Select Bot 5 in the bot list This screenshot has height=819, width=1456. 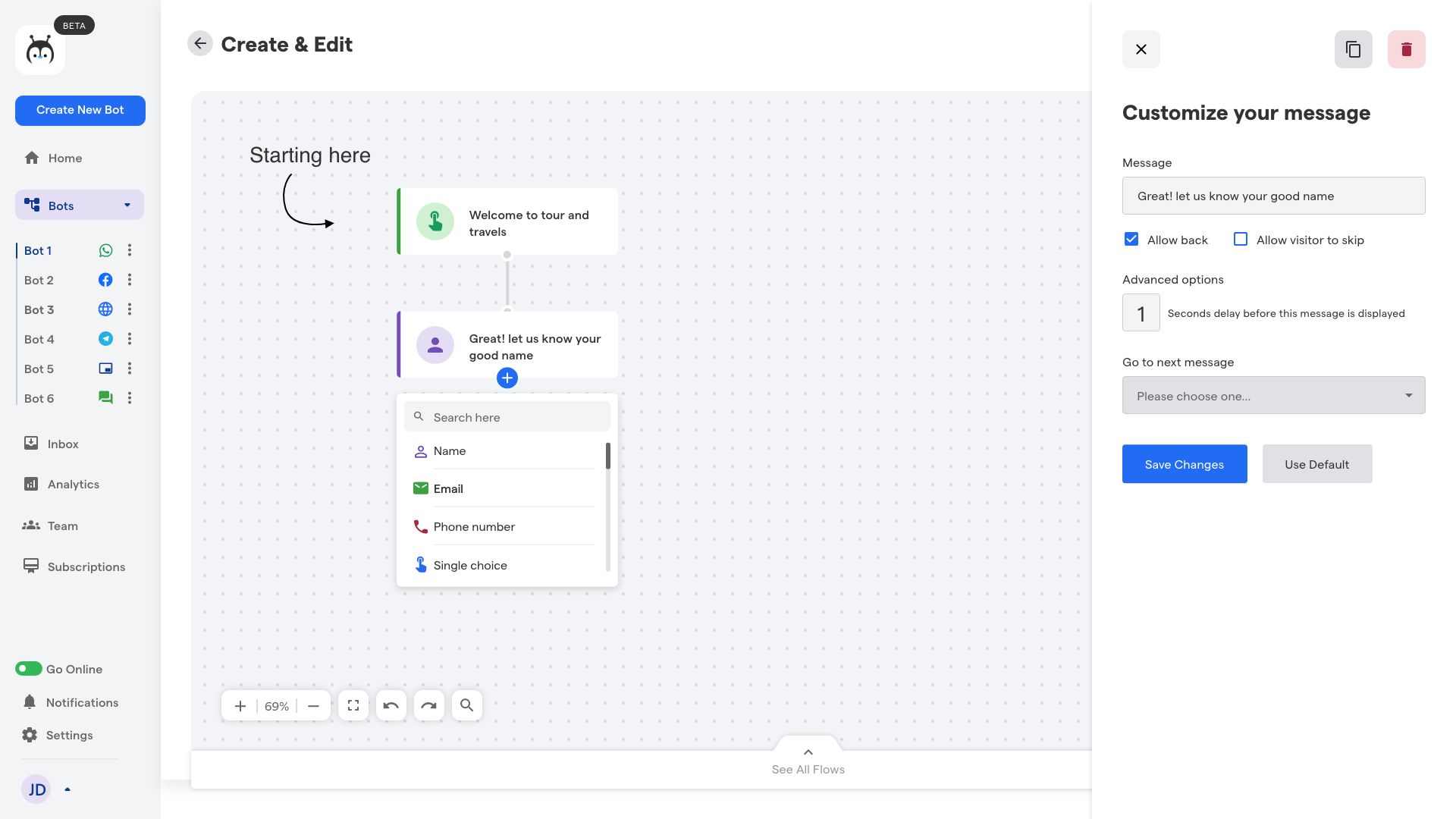39,369
